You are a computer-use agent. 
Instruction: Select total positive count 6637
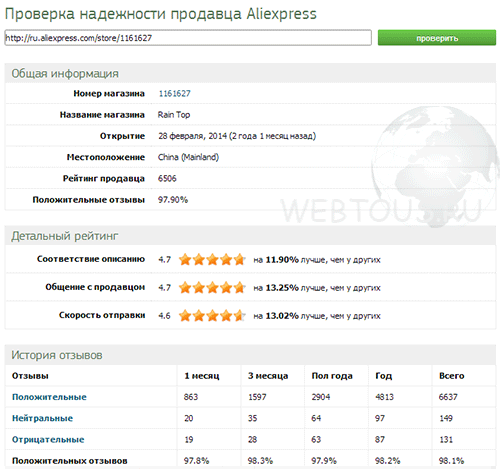(x=448, y=397)
